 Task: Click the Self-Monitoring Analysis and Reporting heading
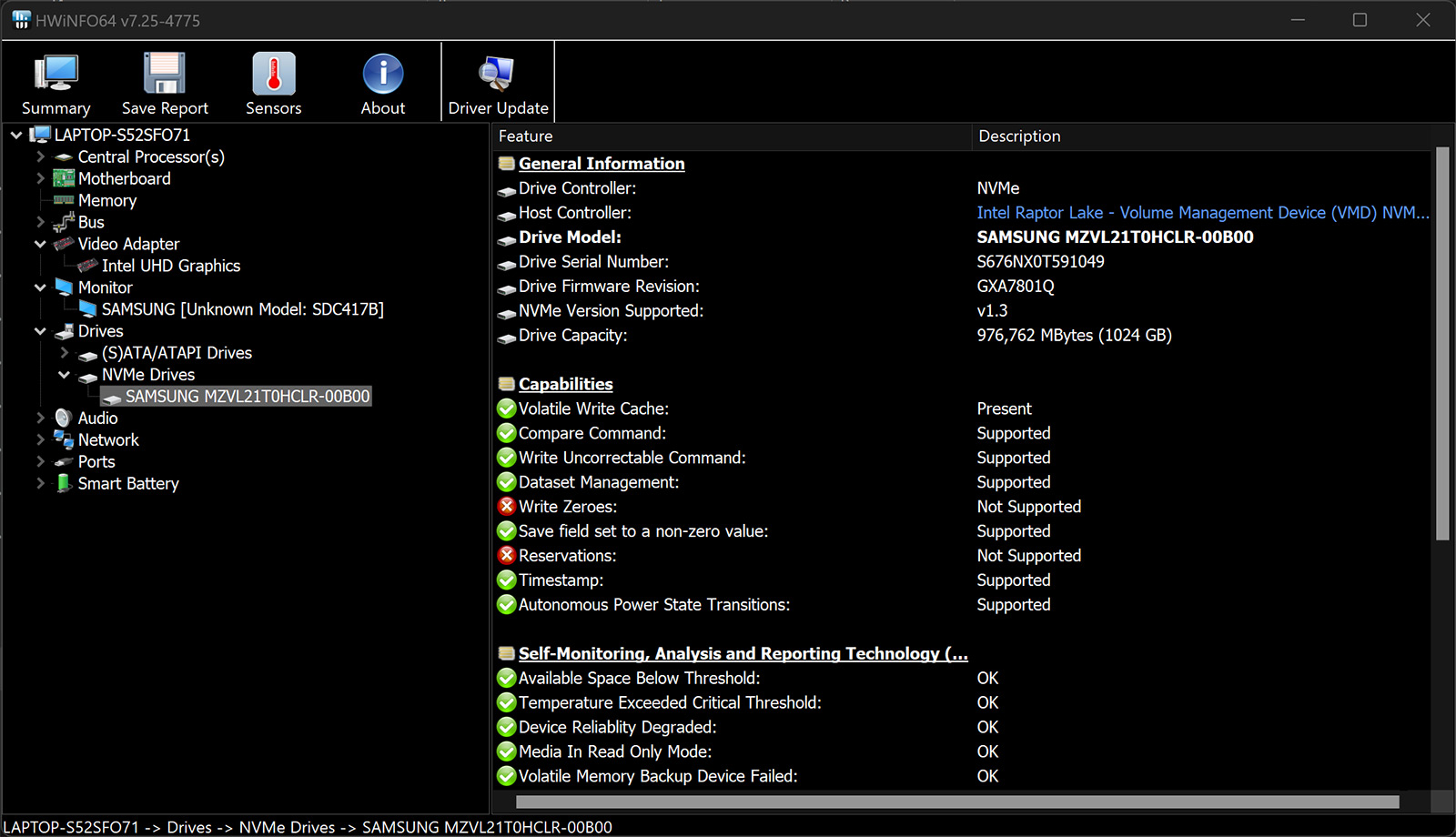pyautogui.click(x=743, y=653)
